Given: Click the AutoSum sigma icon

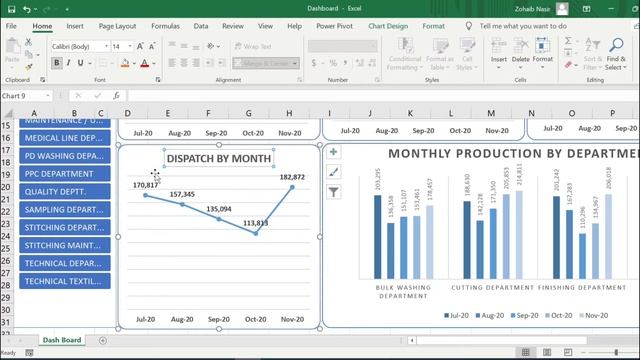Looking at the screenshot, I should 568,41.
